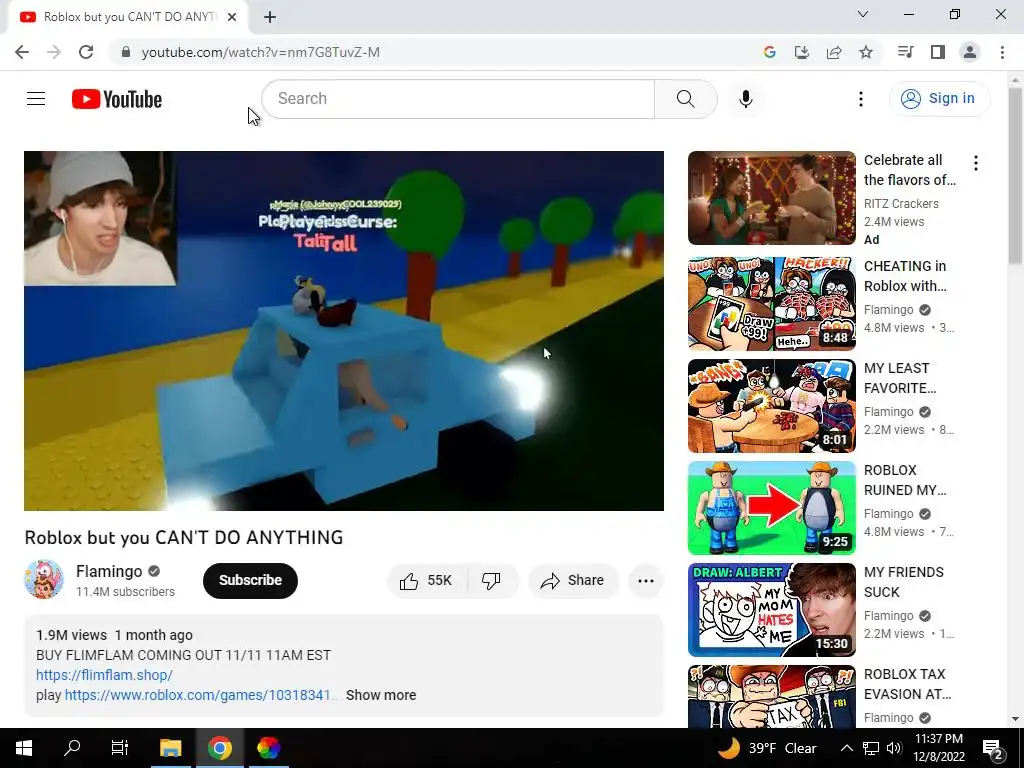Open Chrome three-dot menu
This screenshot has height=768, width=1024.
1002,52
